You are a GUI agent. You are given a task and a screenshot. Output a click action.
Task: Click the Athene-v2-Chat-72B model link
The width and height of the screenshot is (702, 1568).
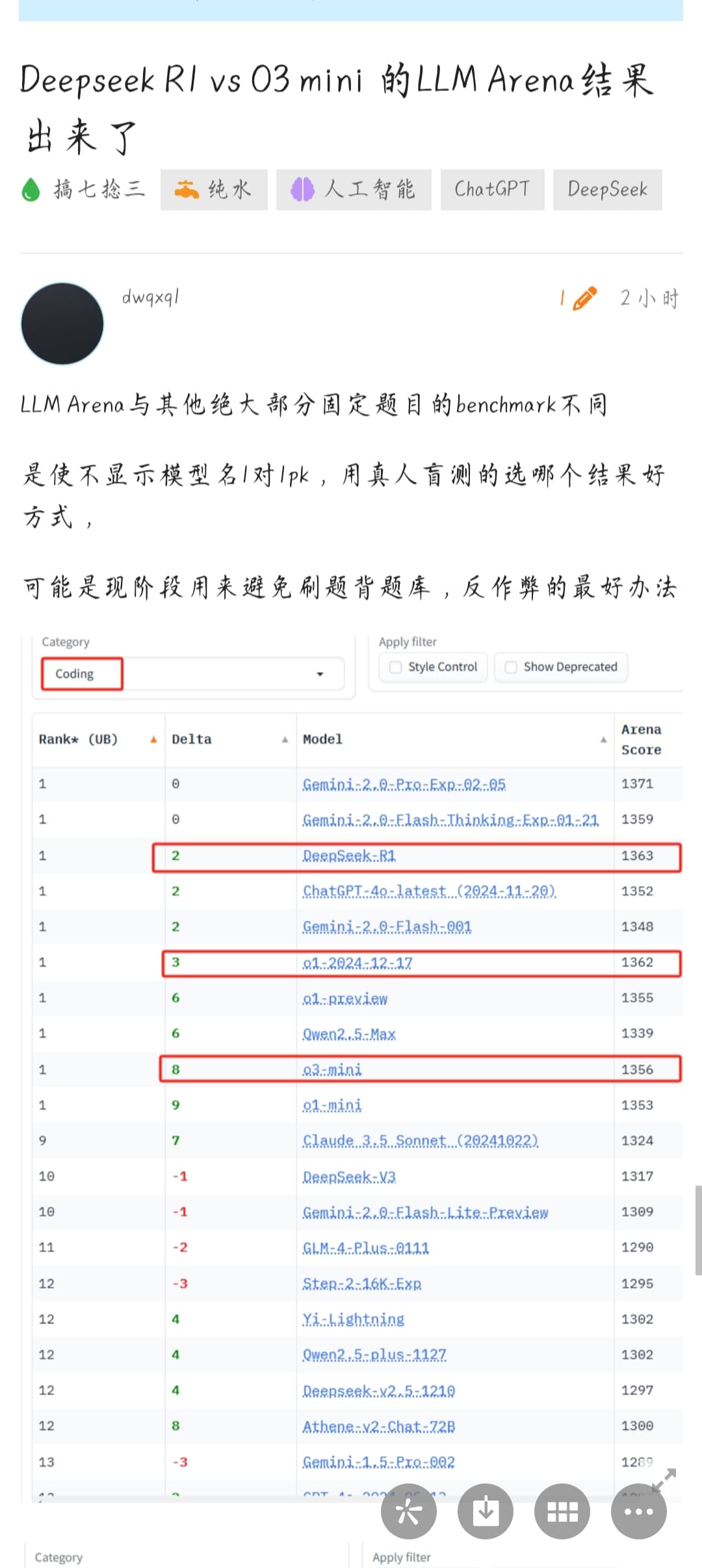[x=379, y=1427]
